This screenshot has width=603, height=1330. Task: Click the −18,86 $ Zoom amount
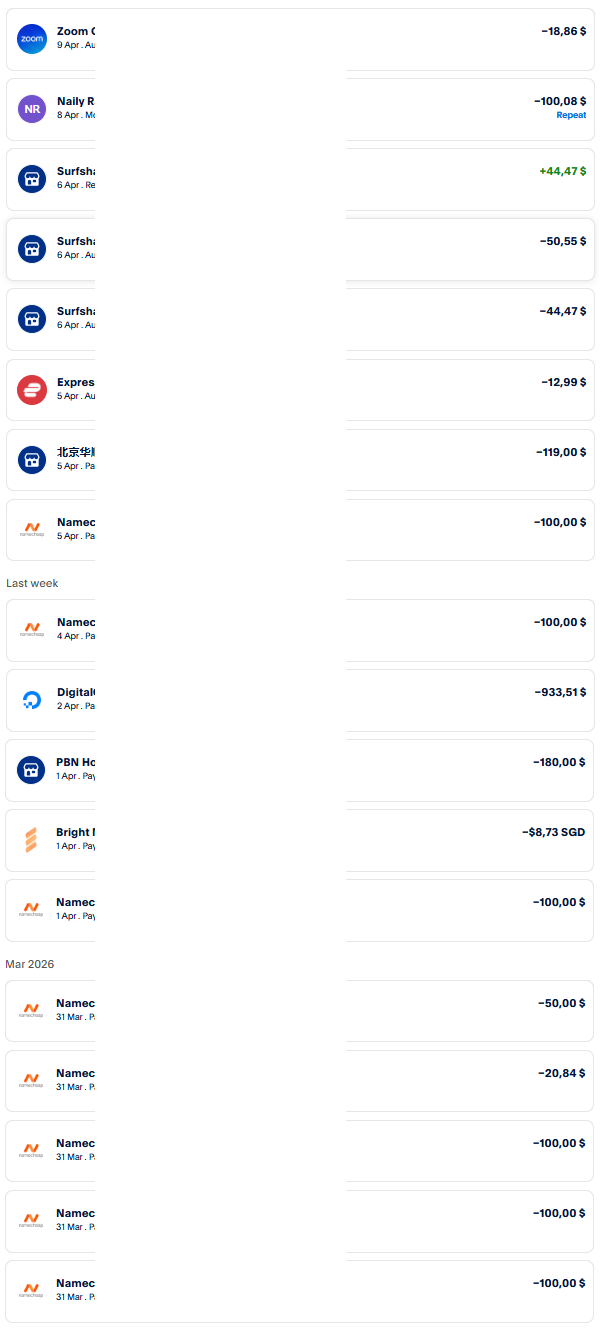[563, 32]
